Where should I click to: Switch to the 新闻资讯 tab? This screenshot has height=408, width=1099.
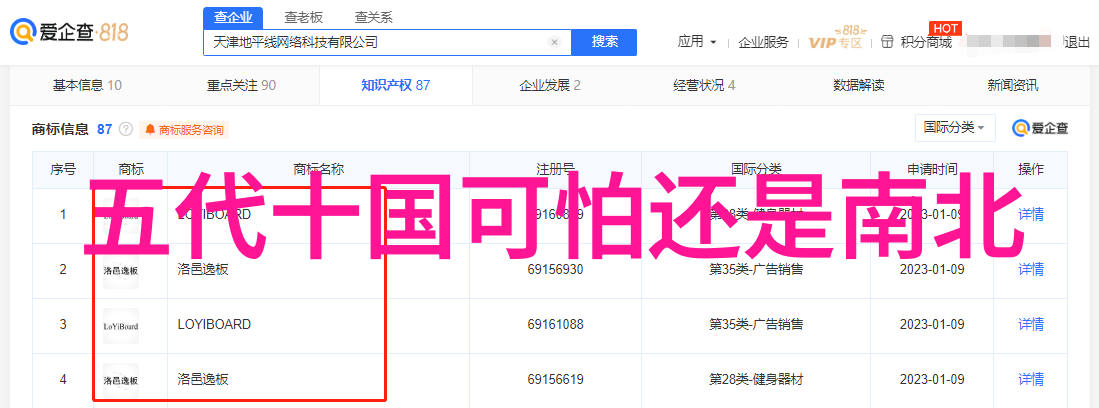(1013, 86)
